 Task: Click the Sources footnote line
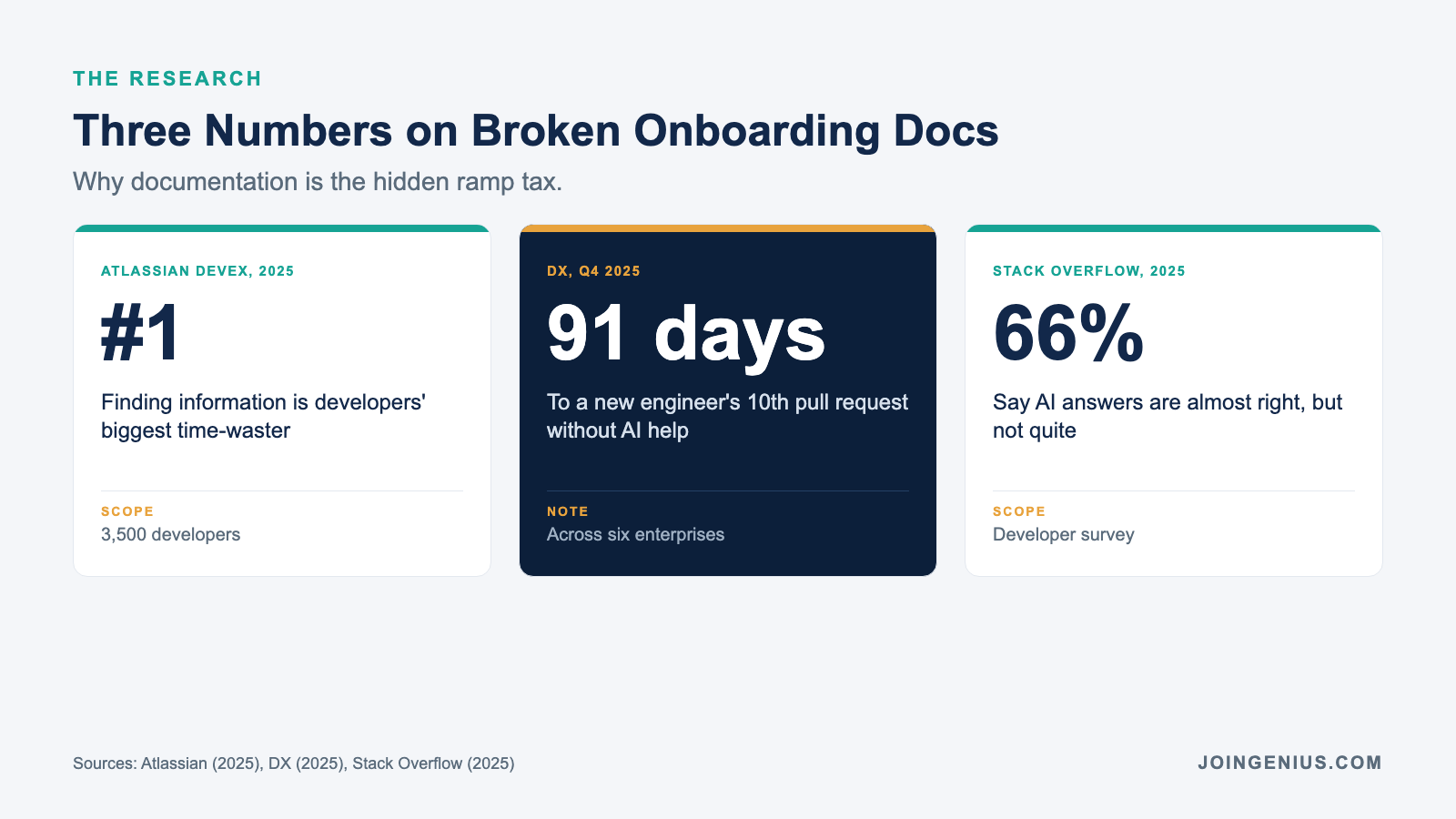[294, 763]
